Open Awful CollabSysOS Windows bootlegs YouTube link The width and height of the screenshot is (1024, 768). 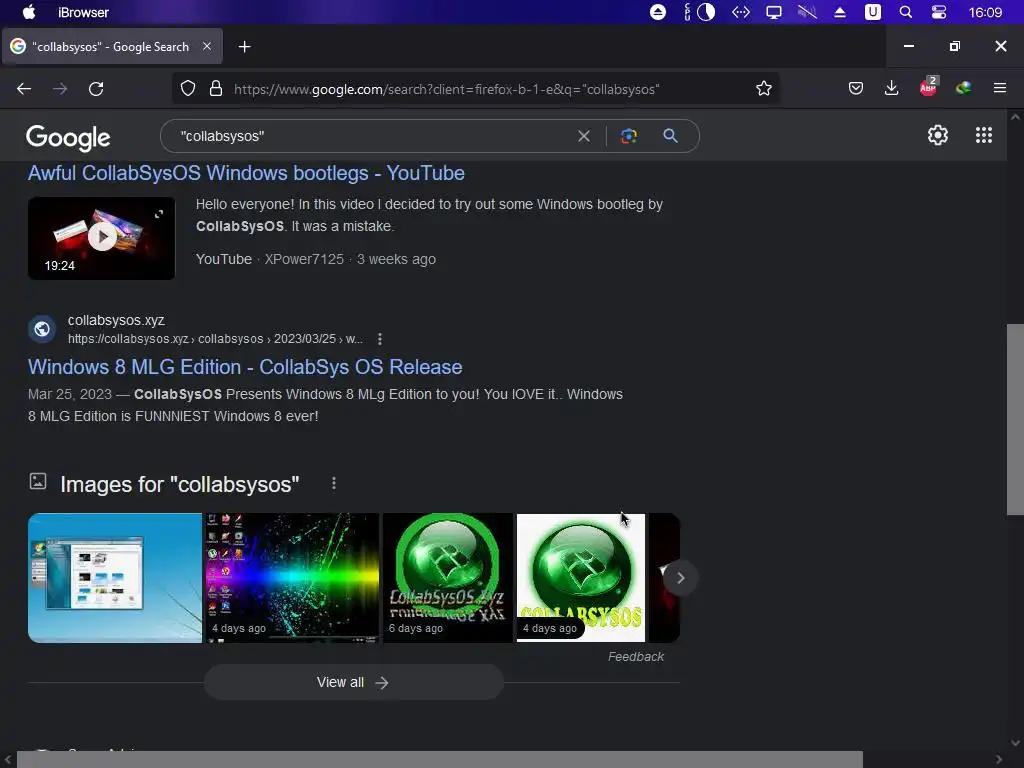click(x=246, y=173)
